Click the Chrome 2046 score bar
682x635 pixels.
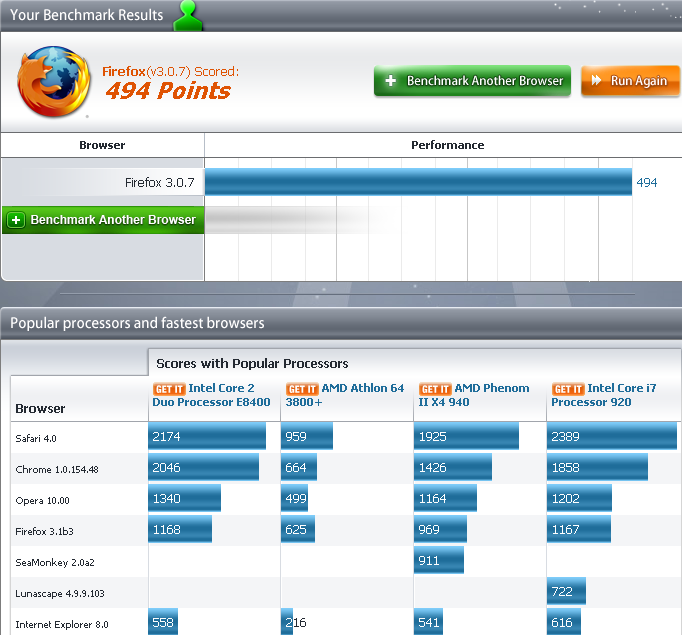pos(204,467)
